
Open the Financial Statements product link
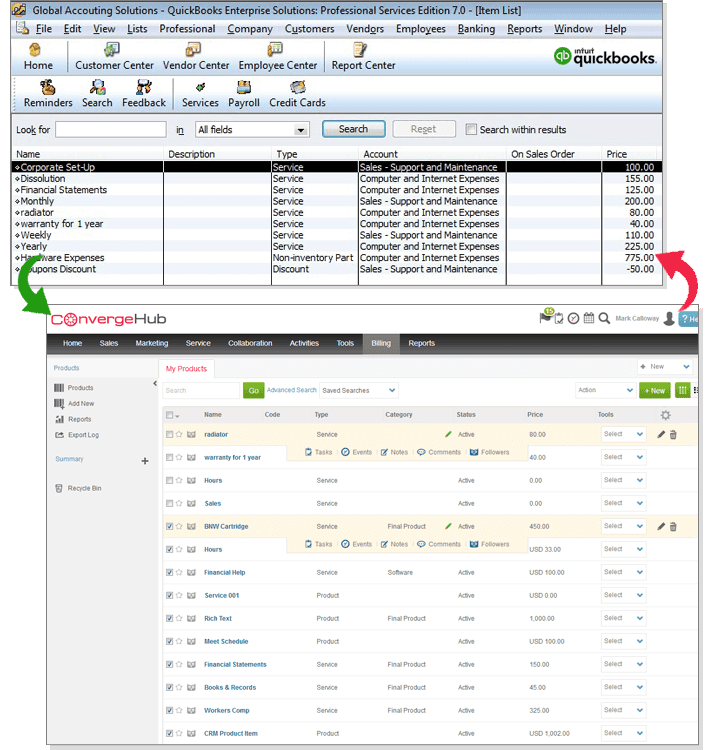click(x=235, y=664)
